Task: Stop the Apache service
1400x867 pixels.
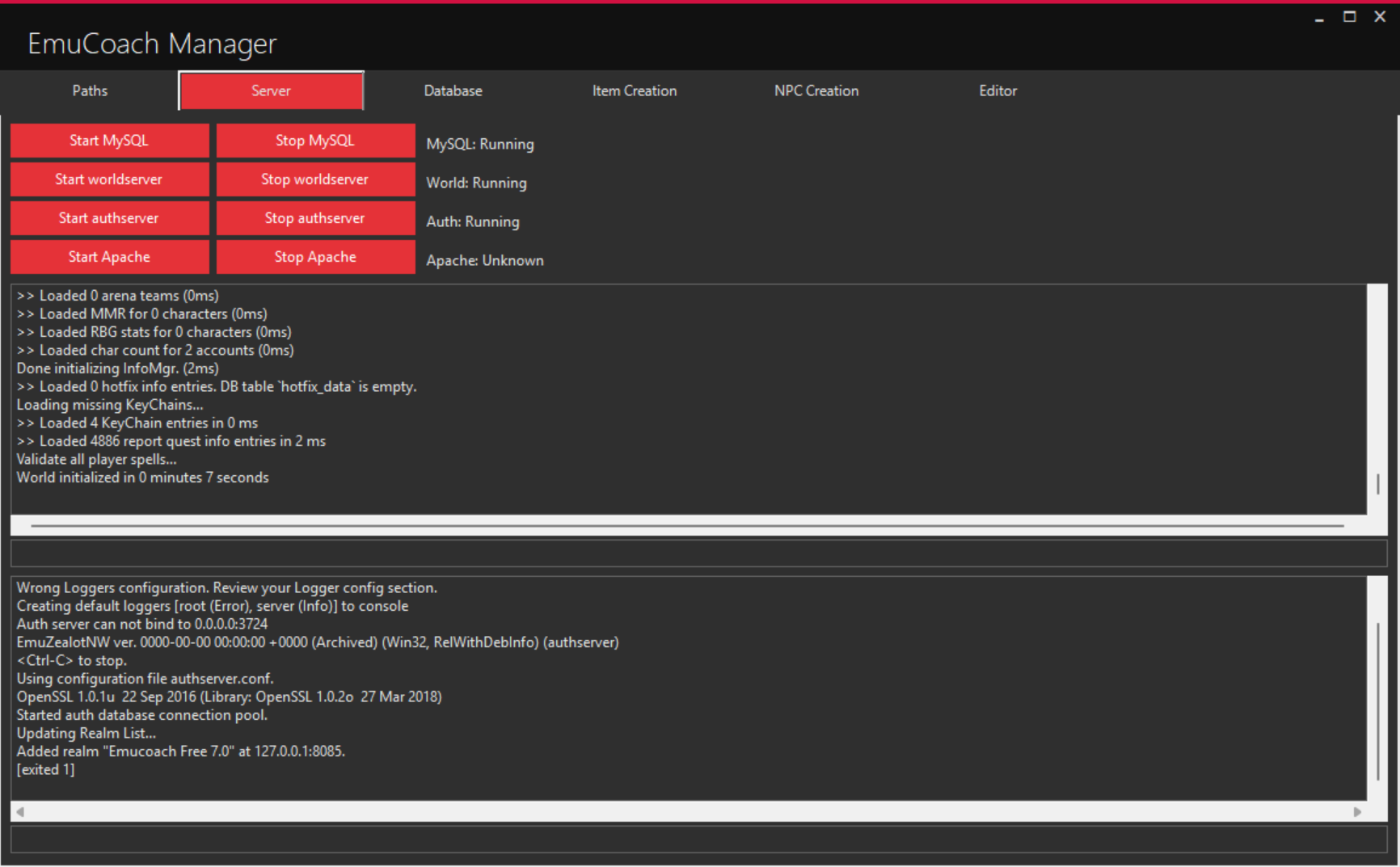Action: (x=314, y=256)
